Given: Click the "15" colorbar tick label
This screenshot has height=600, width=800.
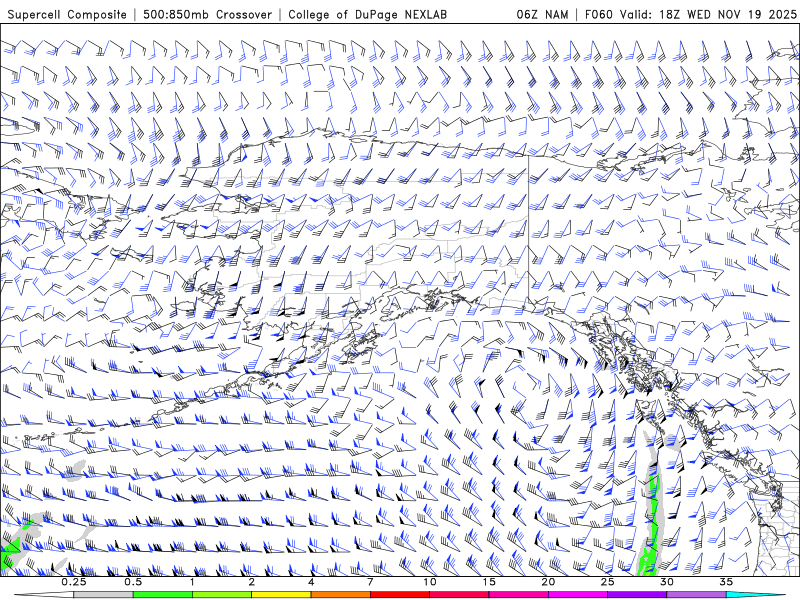Looking at the screenshot, I should pos(489,582).
